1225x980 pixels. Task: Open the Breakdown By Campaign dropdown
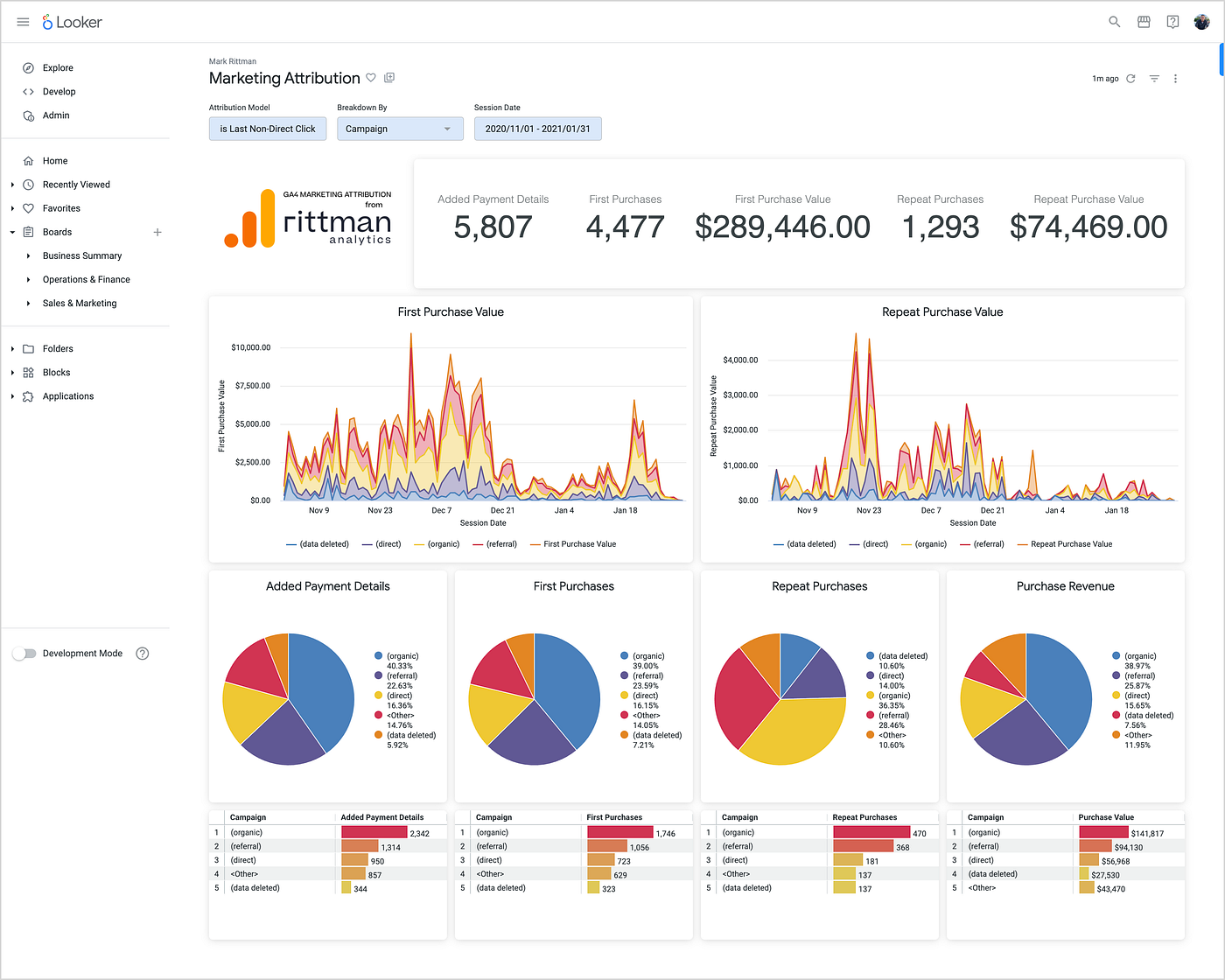[400, 129]
